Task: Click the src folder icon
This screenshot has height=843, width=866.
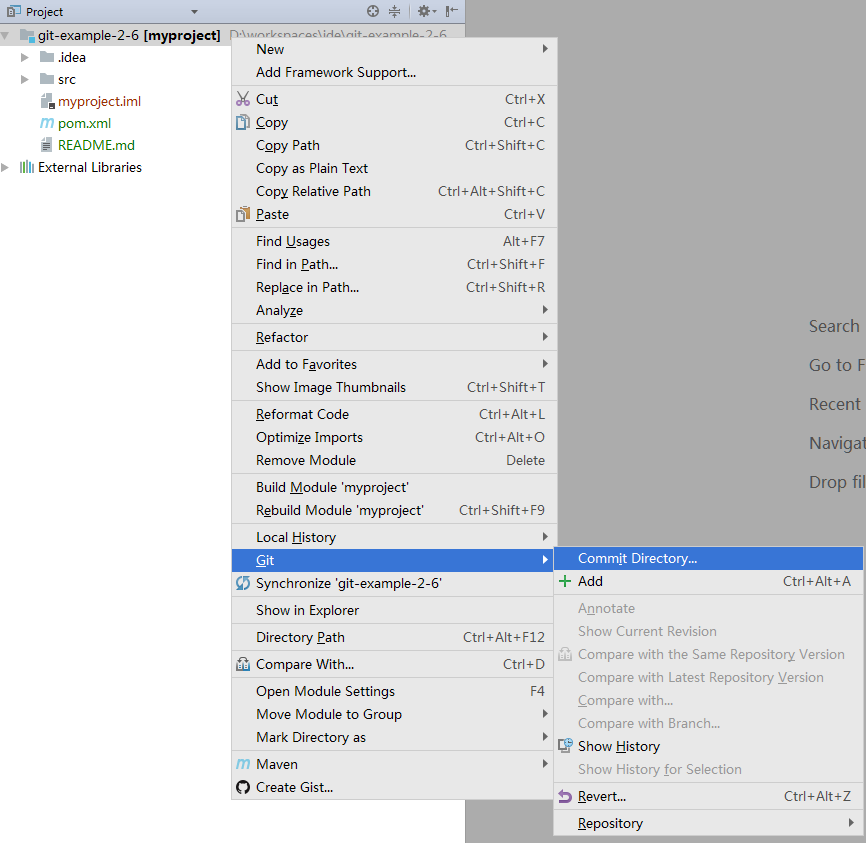Action: pyautogui.click(x=47, y=79)
